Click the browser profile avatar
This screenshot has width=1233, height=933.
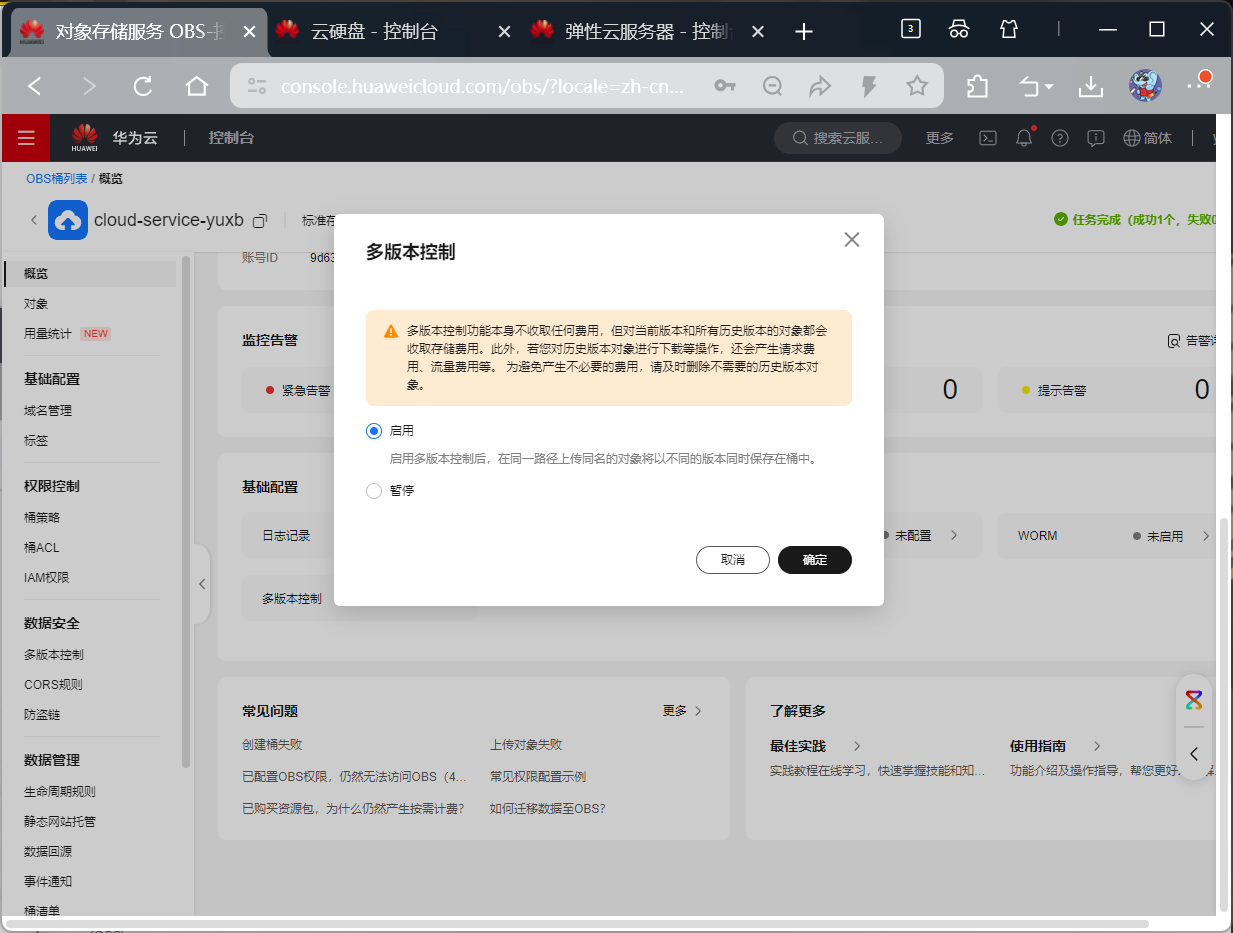1145,86
